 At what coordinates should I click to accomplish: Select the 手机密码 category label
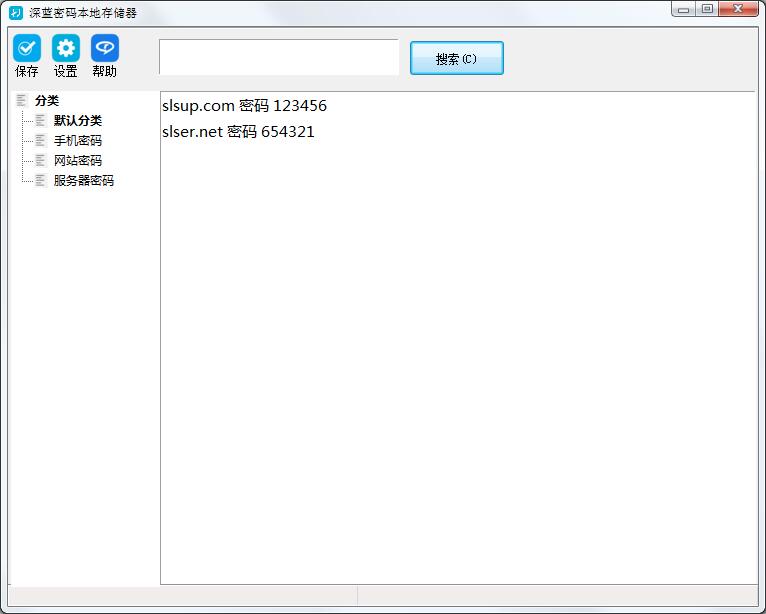[x=78, y=140]
